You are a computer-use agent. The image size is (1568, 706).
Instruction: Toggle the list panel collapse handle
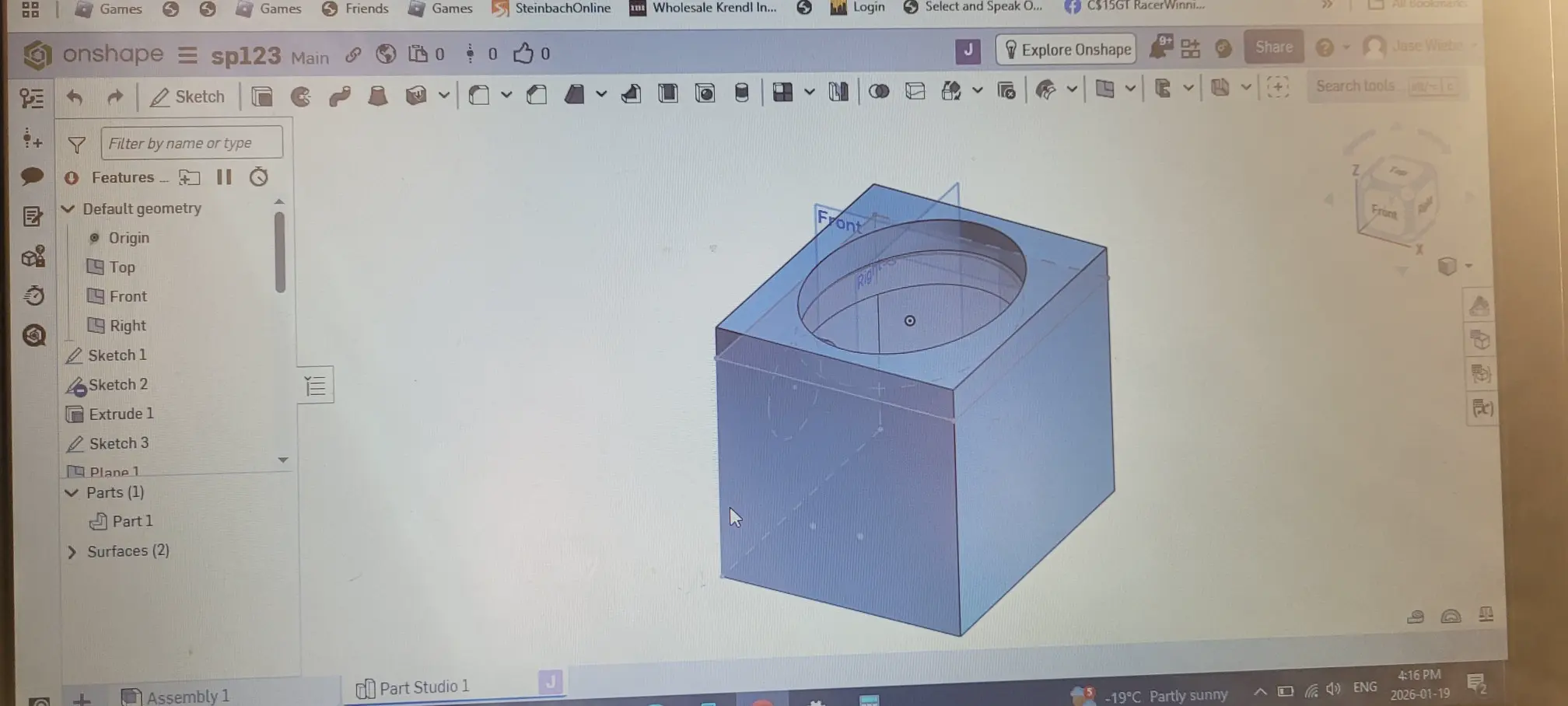point(316,385)
